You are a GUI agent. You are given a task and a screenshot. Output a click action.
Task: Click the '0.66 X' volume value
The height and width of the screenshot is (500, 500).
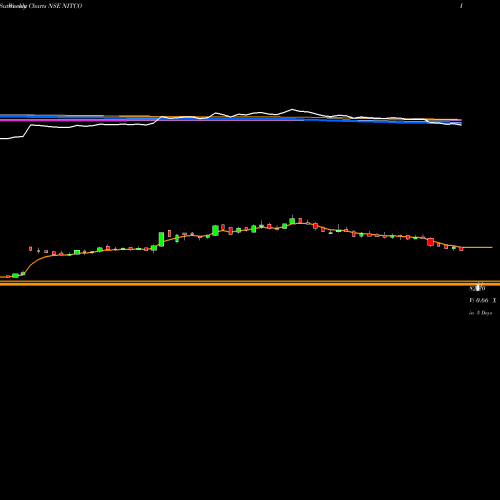tap(486, 301)
